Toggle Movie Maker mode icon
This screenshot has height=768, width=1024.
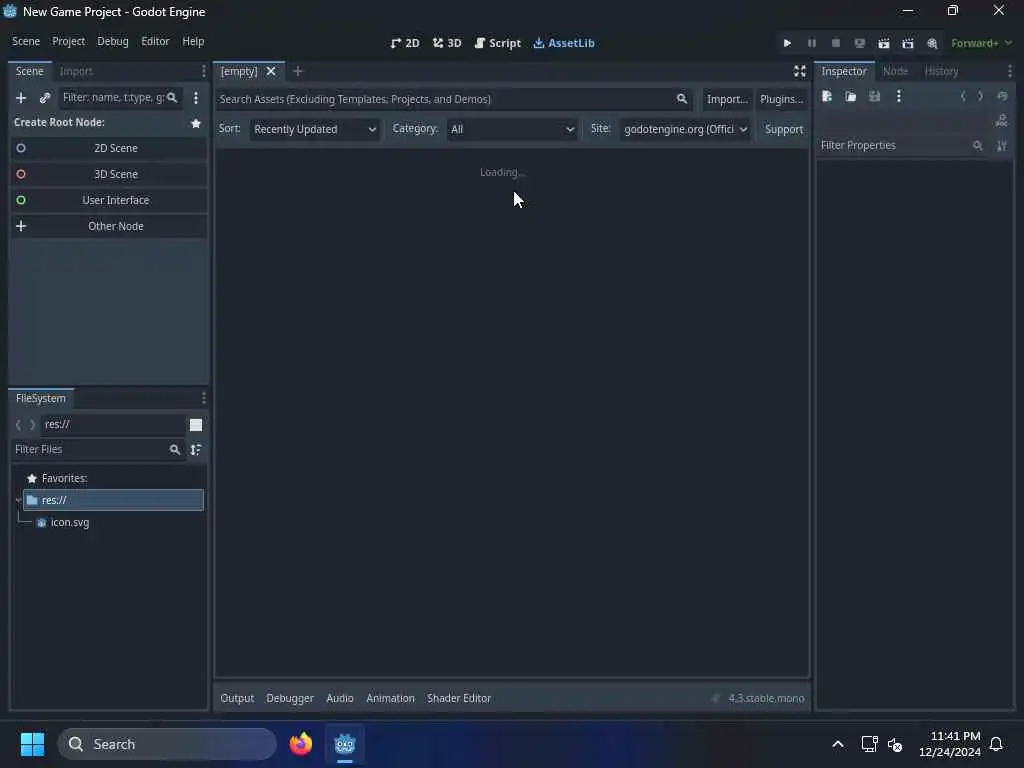coord(932,43)
